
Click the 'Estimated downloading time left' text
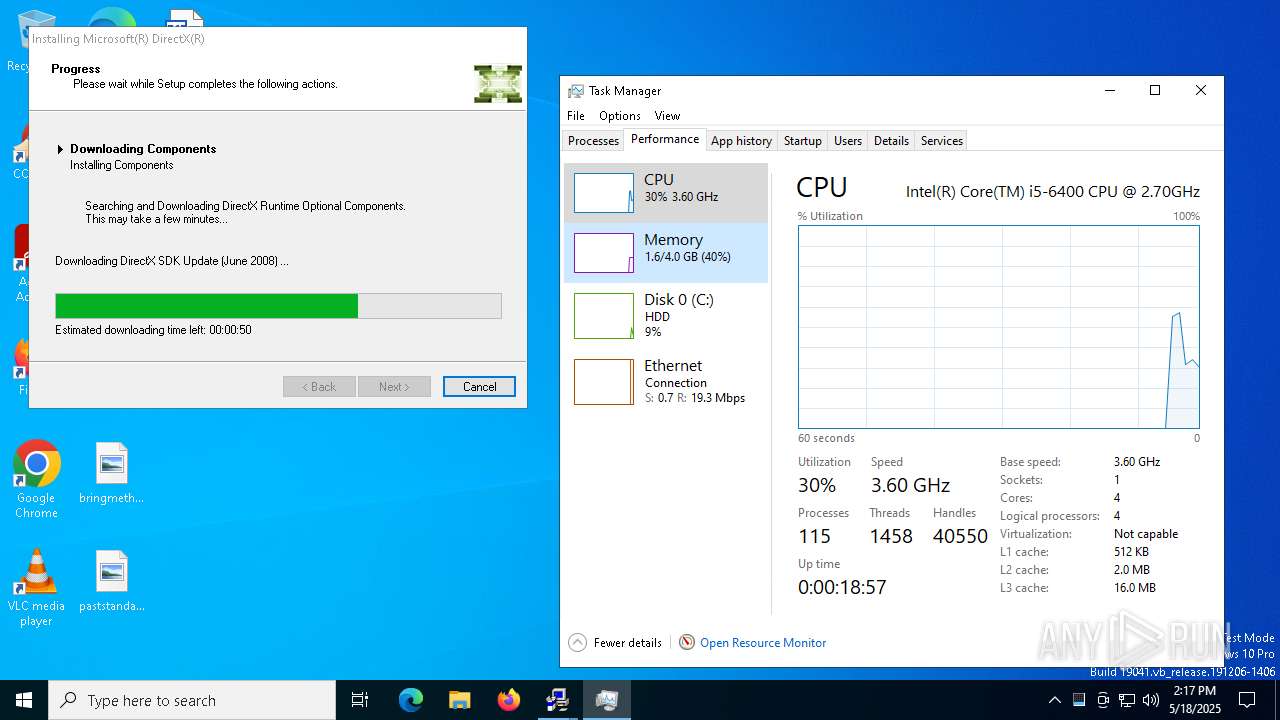point(153,330)
